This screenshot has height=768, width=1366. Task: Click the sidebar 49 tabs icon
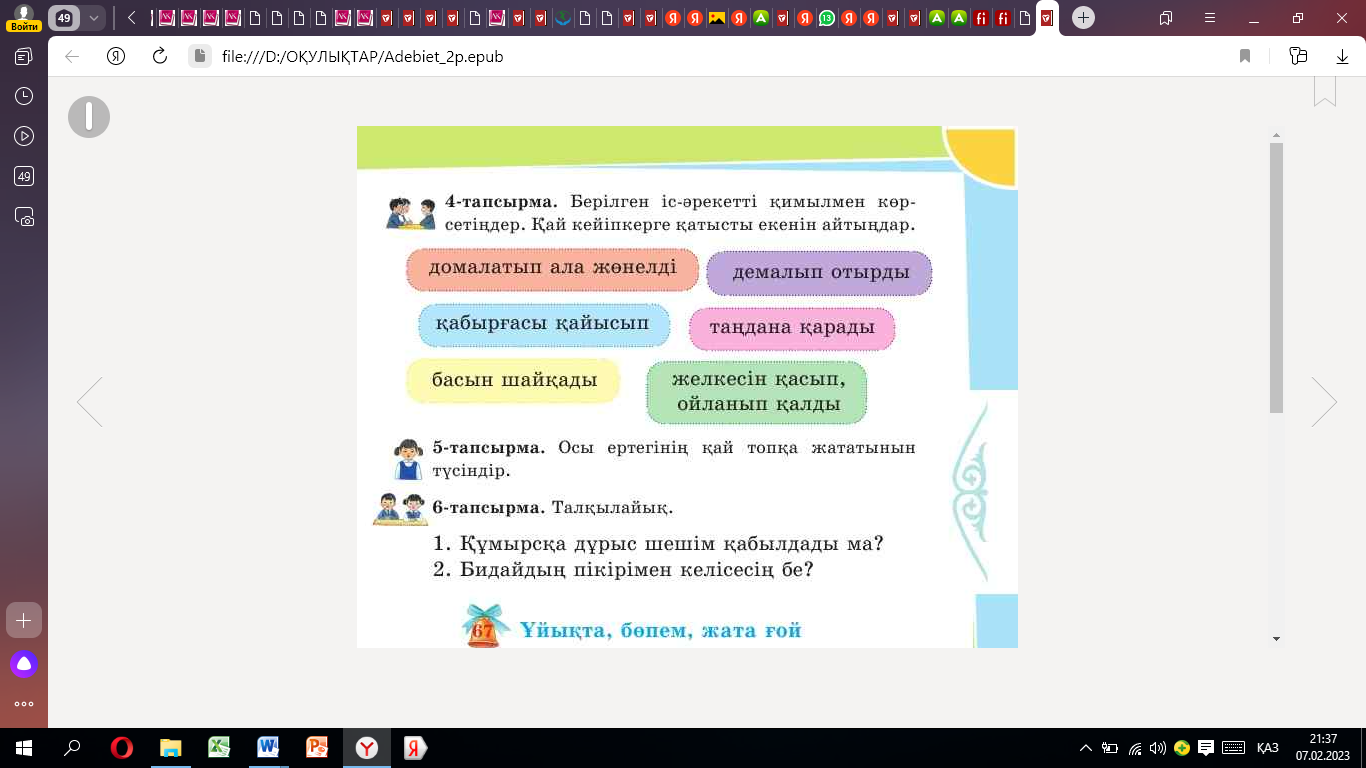pos(24,176)
